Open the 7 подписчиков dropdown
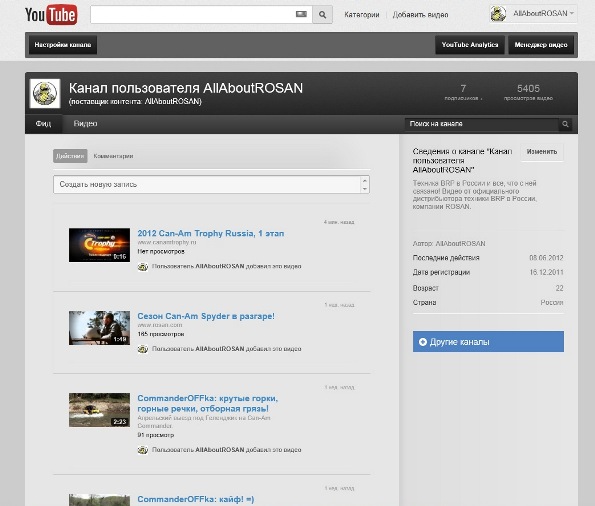Image resolution: width=595 pixels, height=506 pixels. point(463,93)
